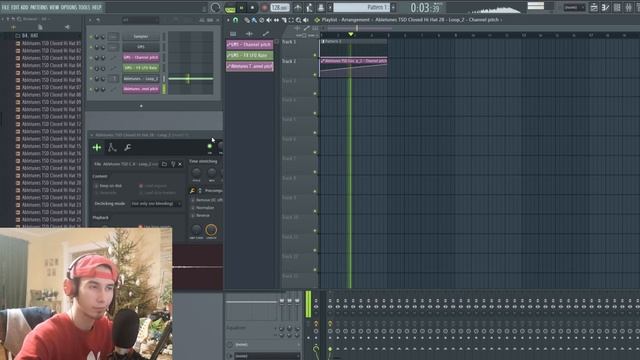Click the 0:03:39 time display
The width and height of the screenshot is (640, 360).
click(x=425, y=8)
